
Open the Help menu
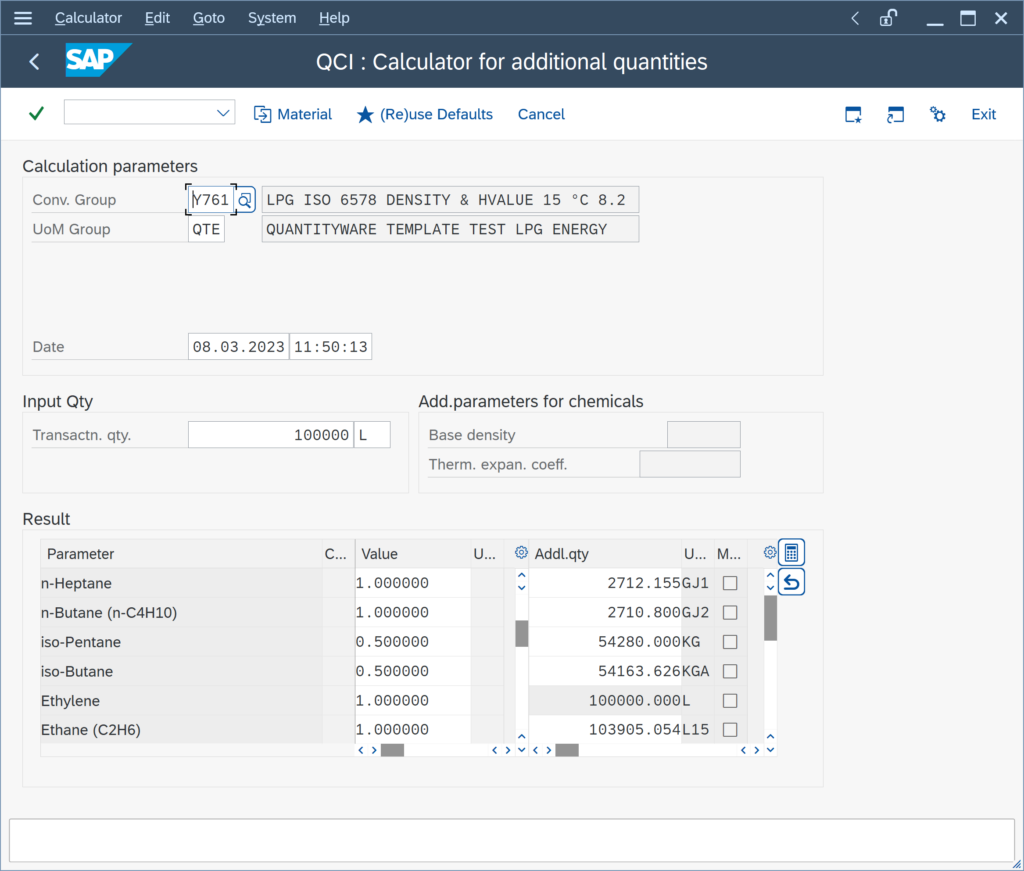334,18
